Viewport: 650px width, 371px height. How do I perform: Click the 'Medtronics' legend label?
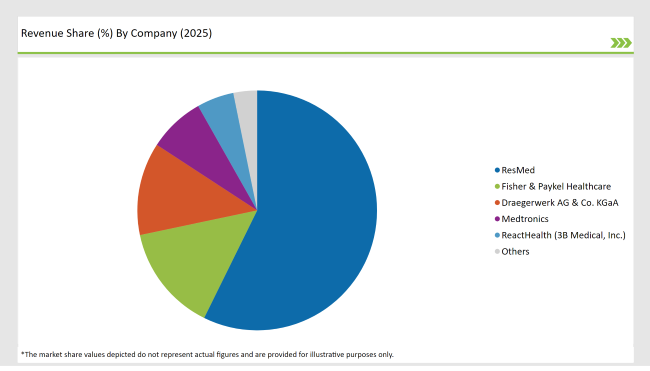(x=525, y=219)
